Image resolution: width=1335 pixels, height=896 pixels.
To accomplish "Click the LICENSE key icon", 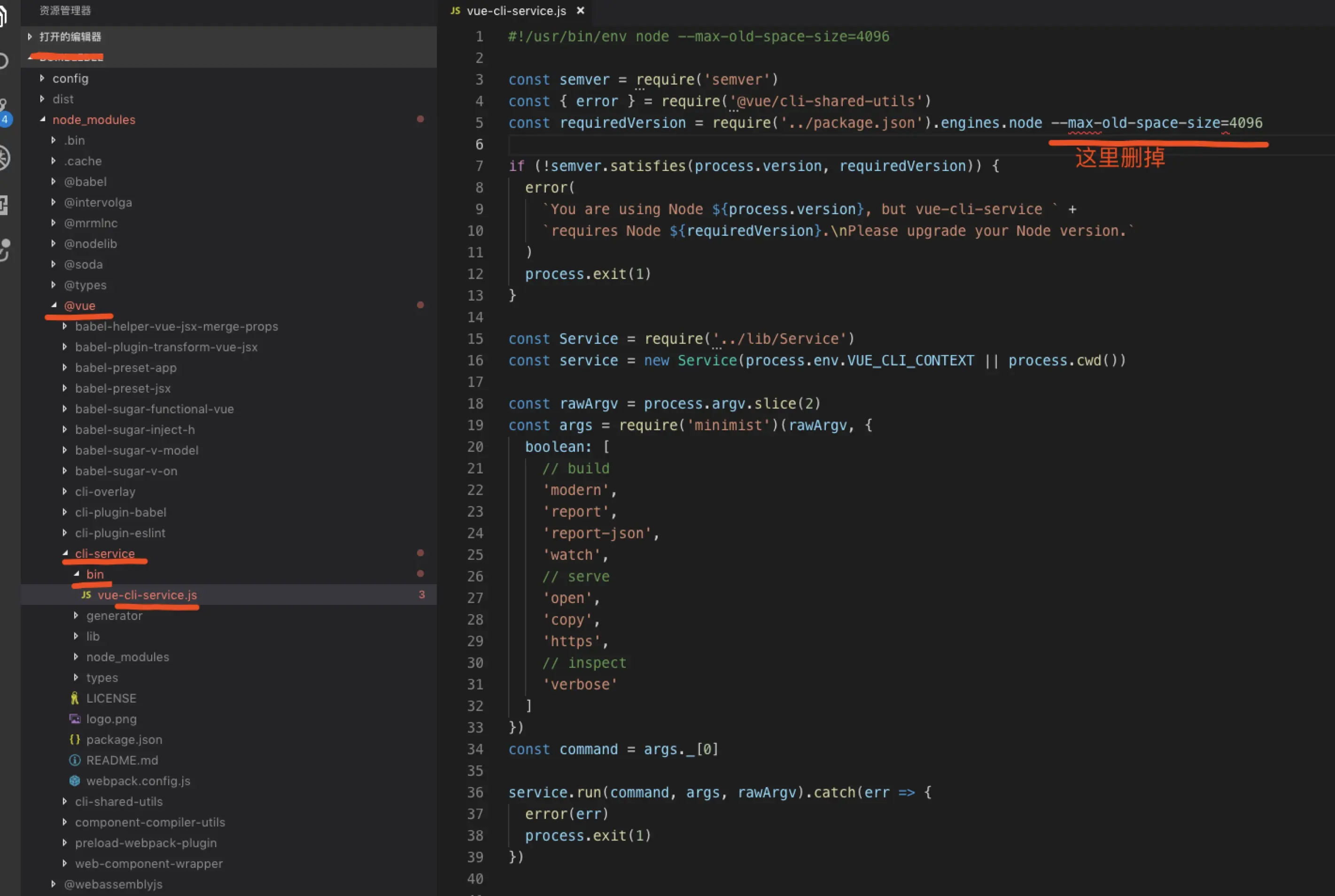I will pyautogui.click(x=74, y=698).
